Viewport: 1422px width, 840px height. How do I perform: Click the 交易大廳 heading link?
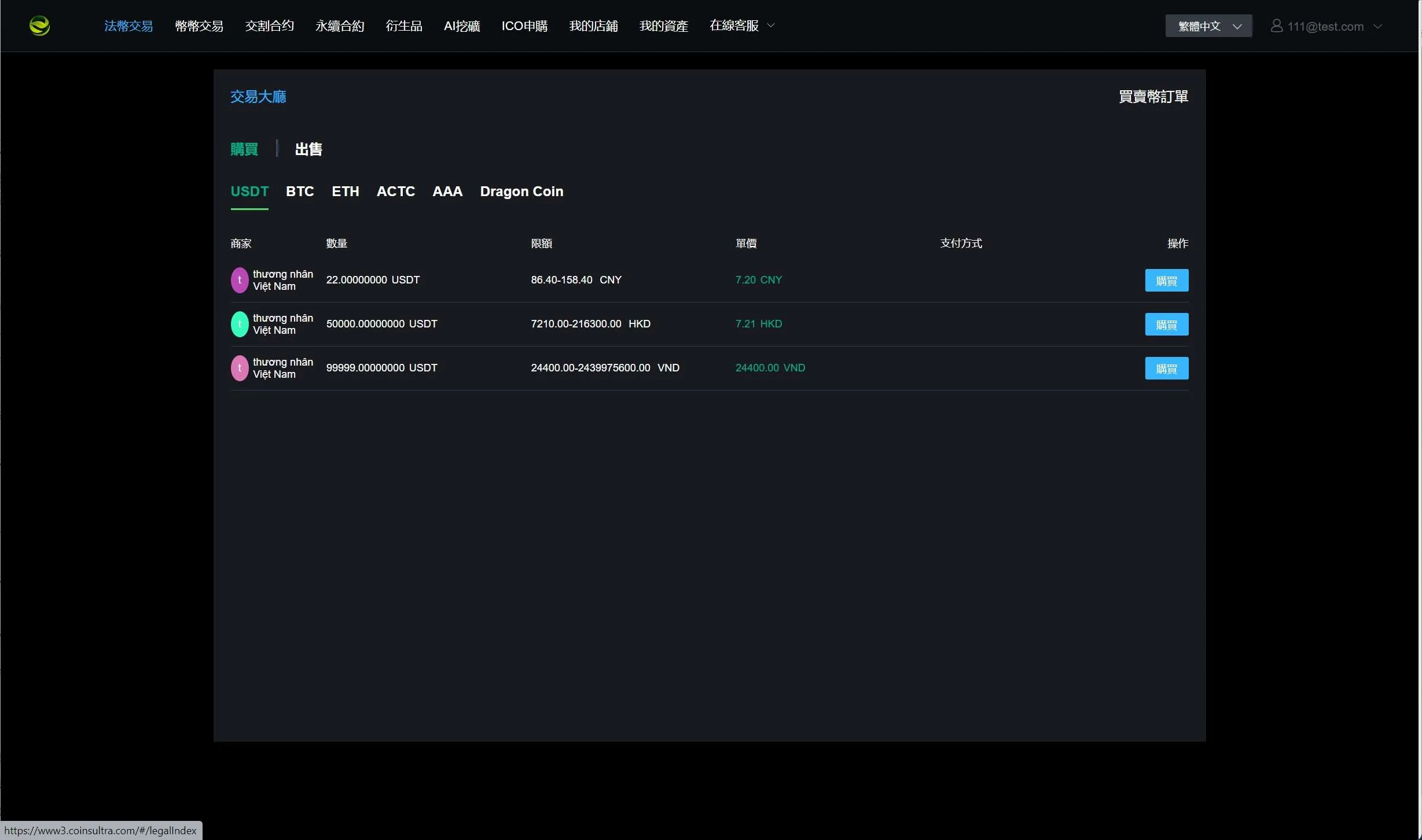point(258,97)
